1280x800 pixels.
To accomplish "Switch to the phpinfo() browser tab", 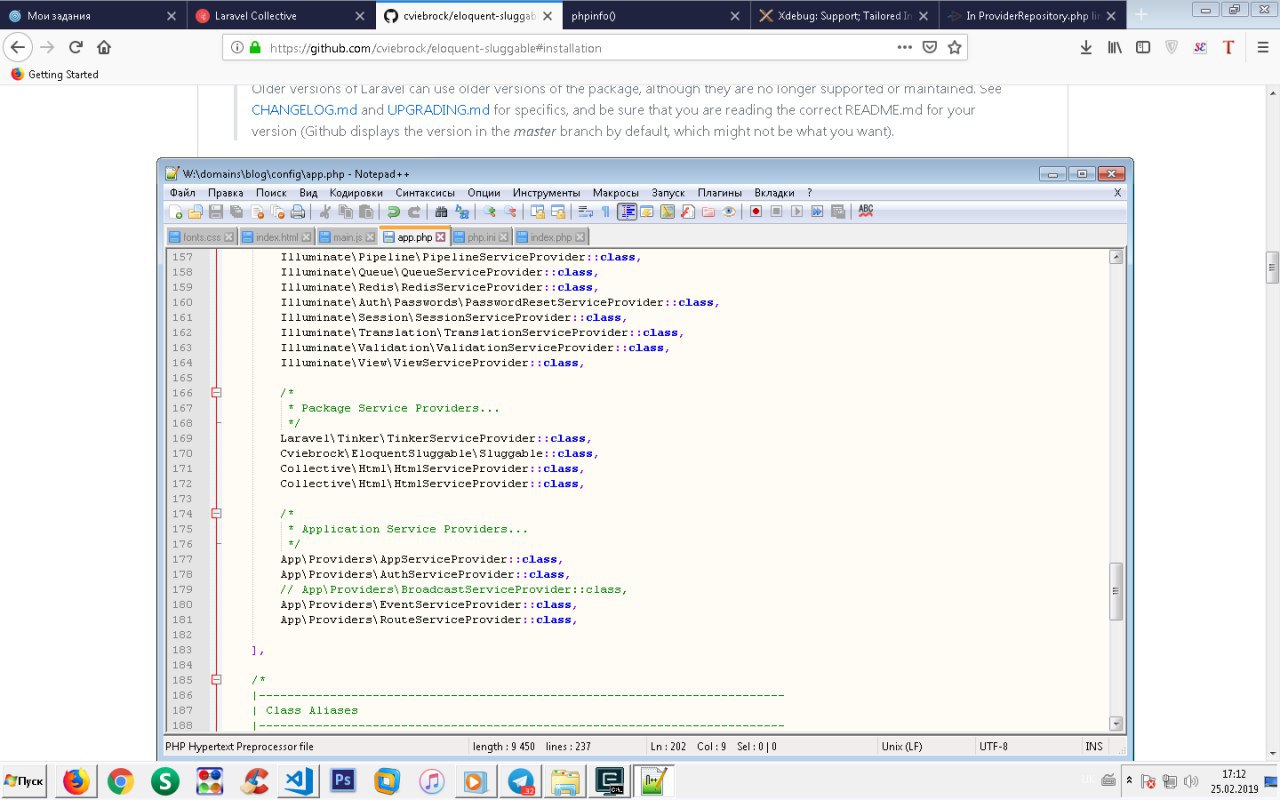I will coord(656,15).
